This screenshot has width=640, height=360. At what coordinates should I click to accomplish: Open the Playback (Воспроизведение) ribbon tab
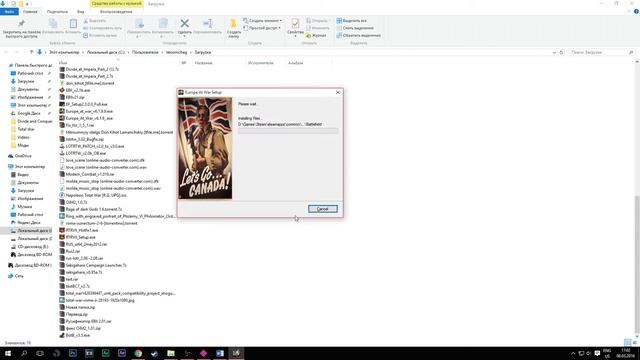coord(116,11)
